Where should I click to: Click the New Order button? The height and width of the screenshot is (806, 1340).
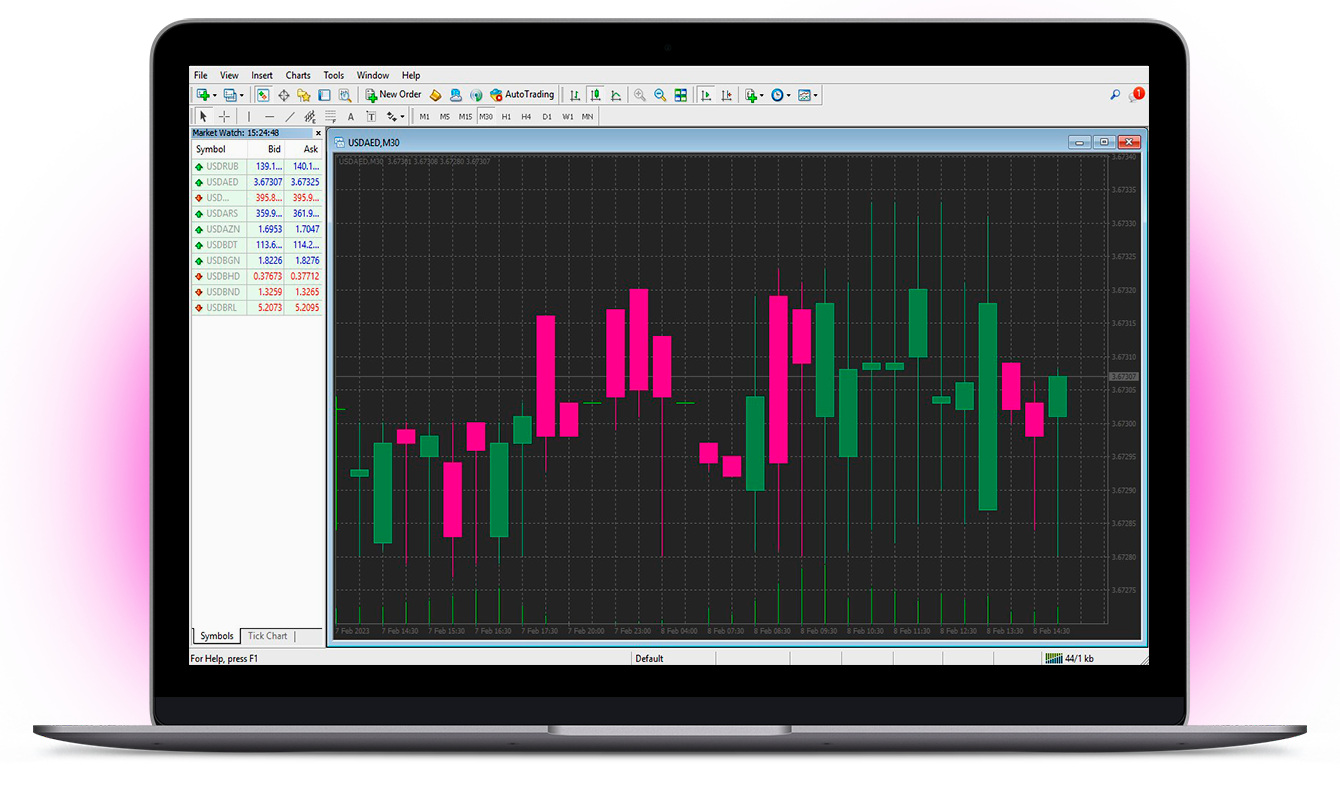(392, 94)
